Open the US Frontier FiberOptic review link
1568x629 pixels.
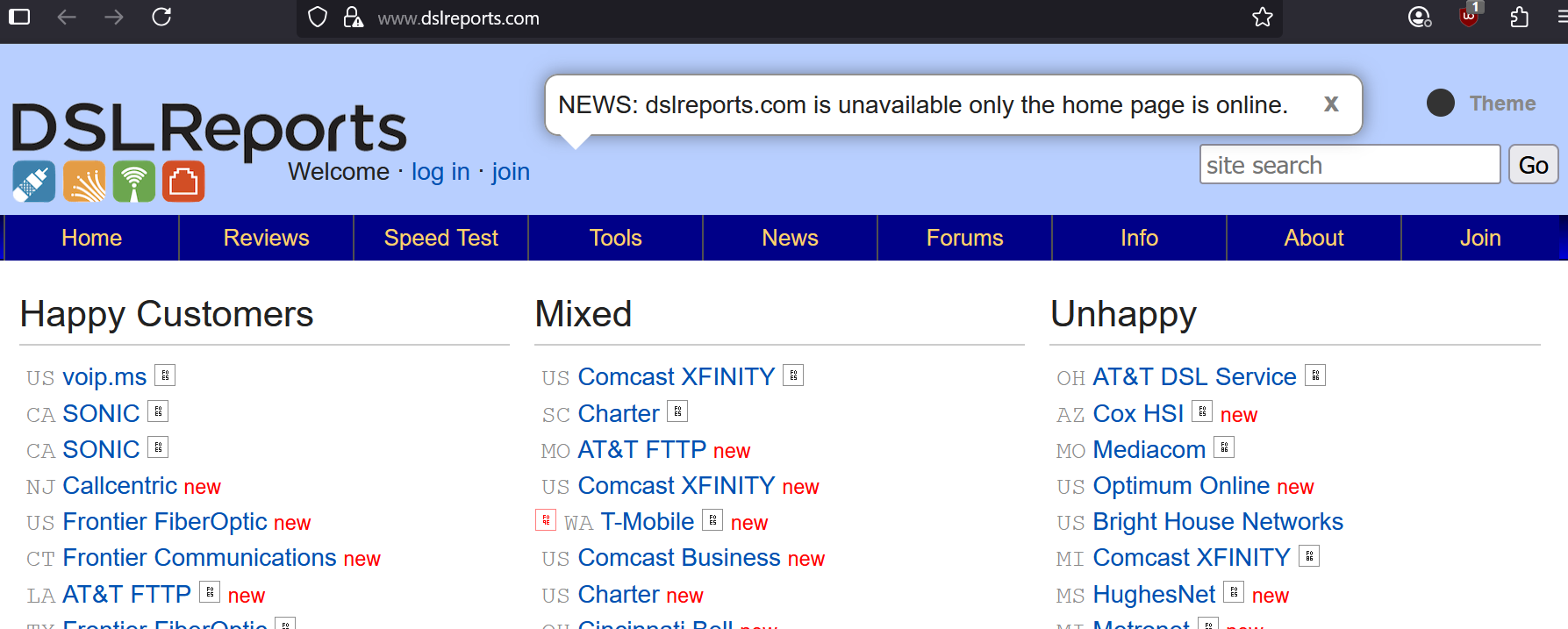point(165,521)
